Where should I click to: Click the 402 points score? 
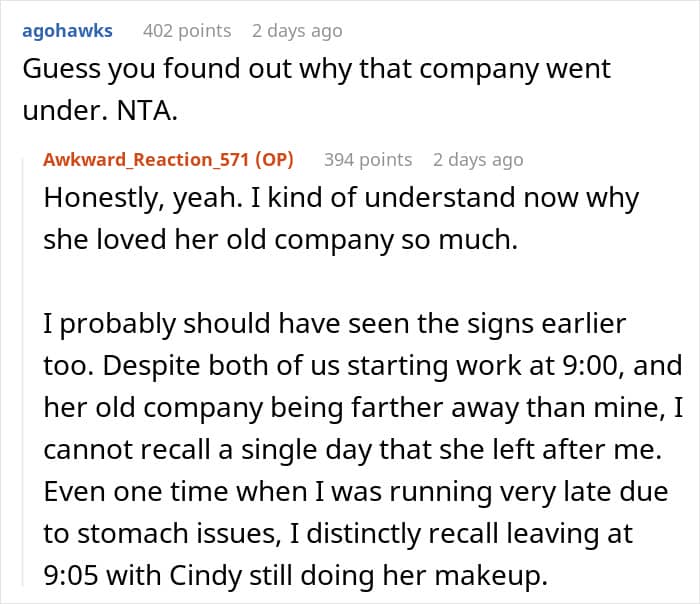tap(187, 30)
